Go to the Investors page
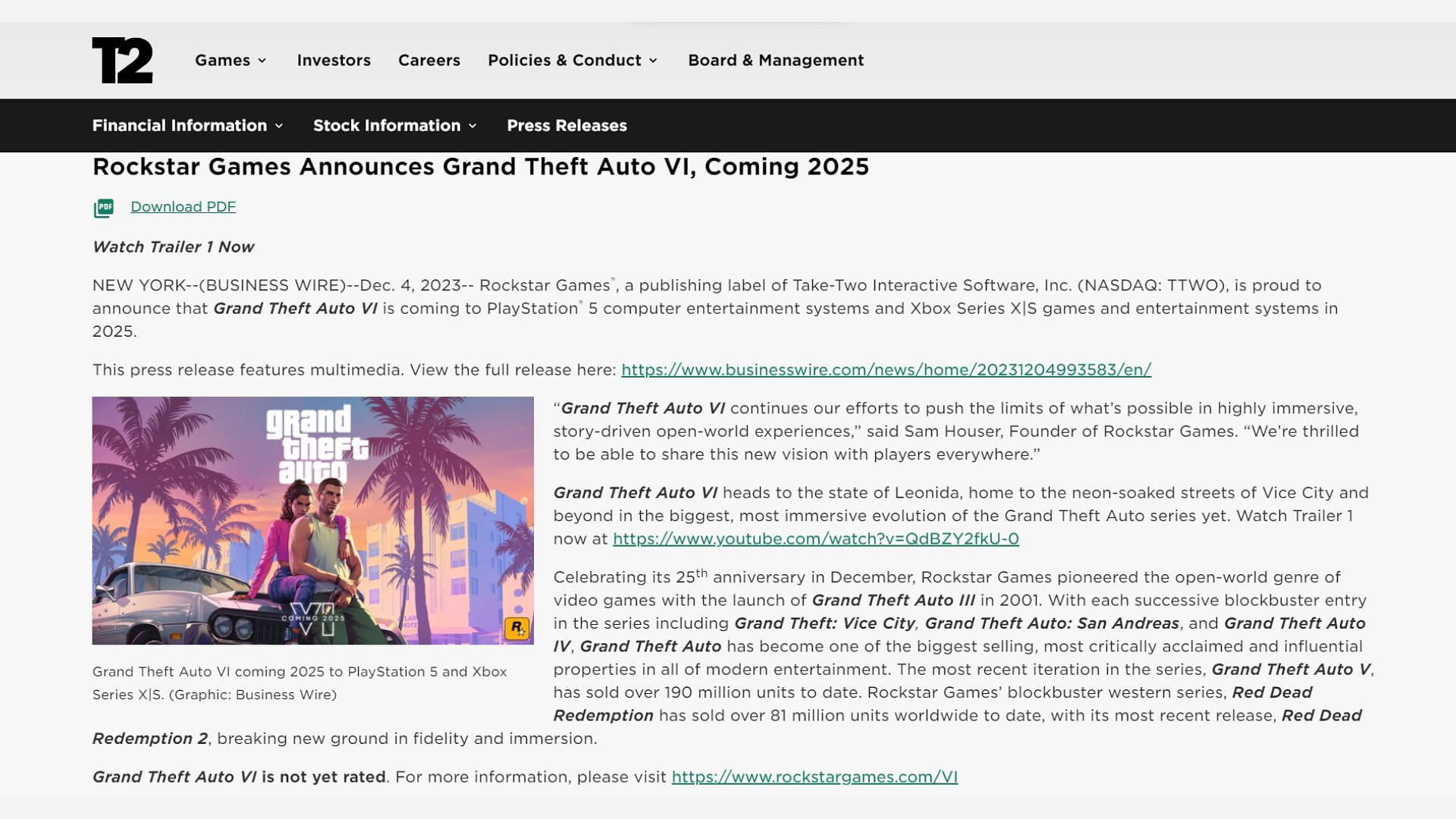 334,60
